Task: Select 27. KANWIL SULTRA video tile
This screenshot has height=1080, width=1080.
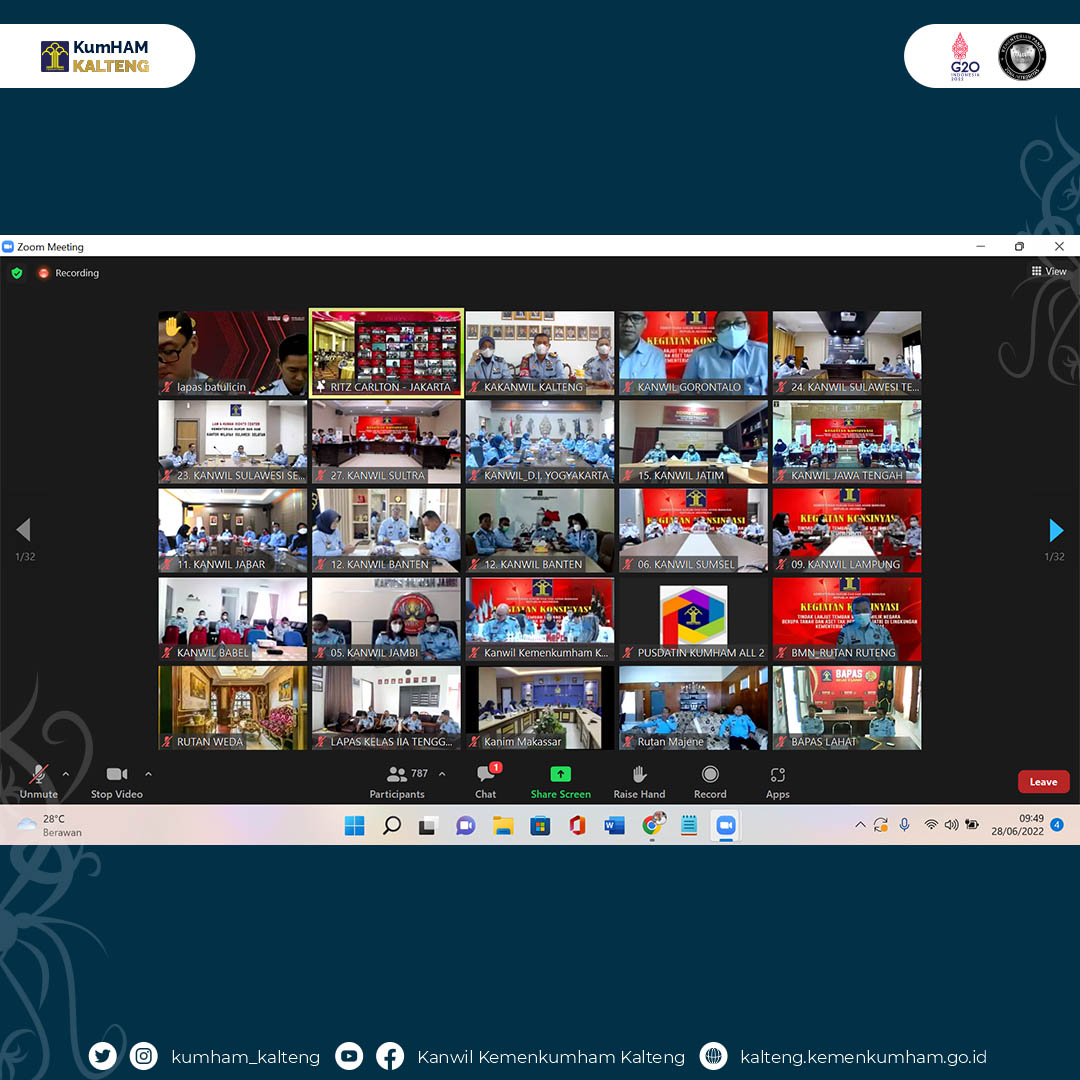Action: 386,442
